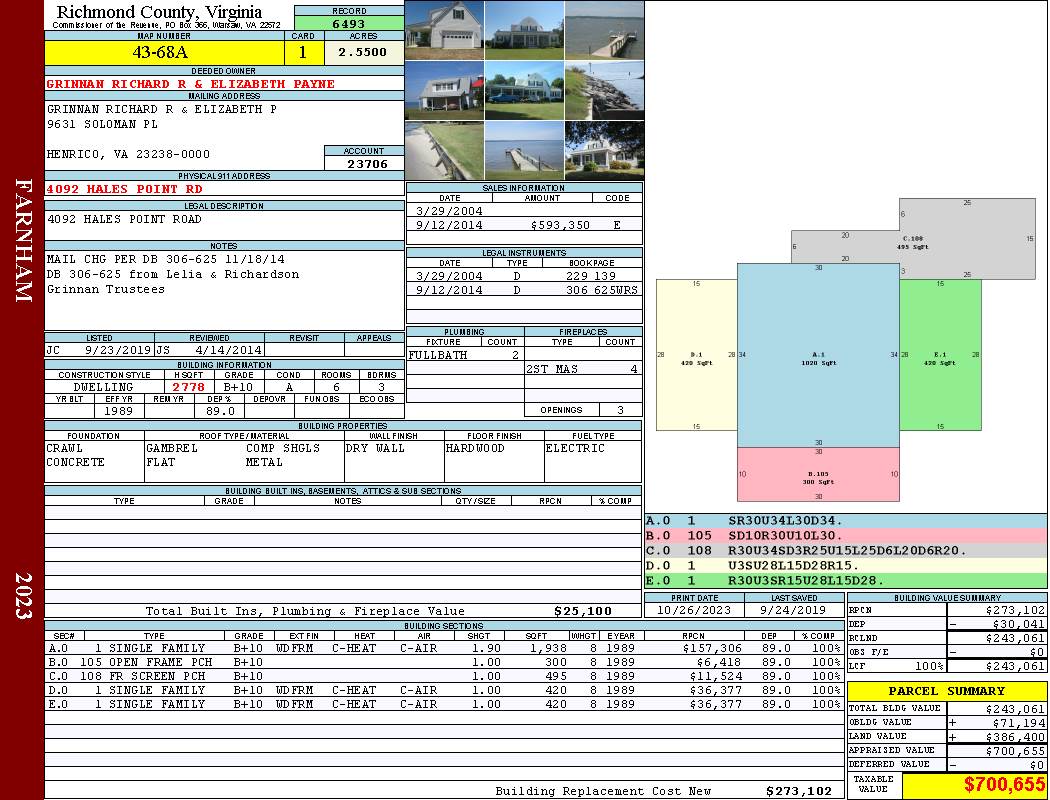The width and height of the screenshot is (1050, 800).
Task: Select the blue A.1 1020 SqFt sketch section
Action: (818, 355)
